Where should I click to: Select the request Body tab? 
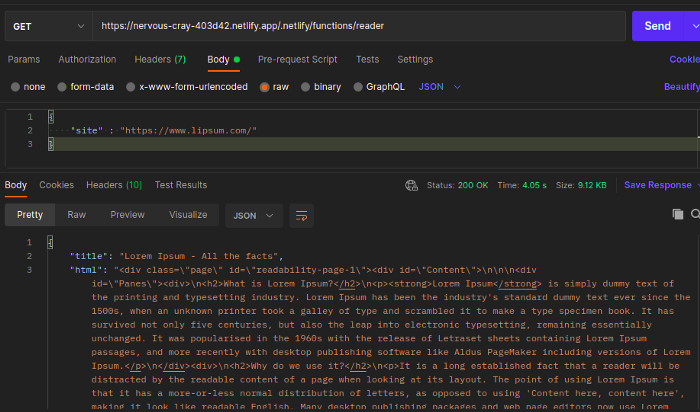(223, 59)
